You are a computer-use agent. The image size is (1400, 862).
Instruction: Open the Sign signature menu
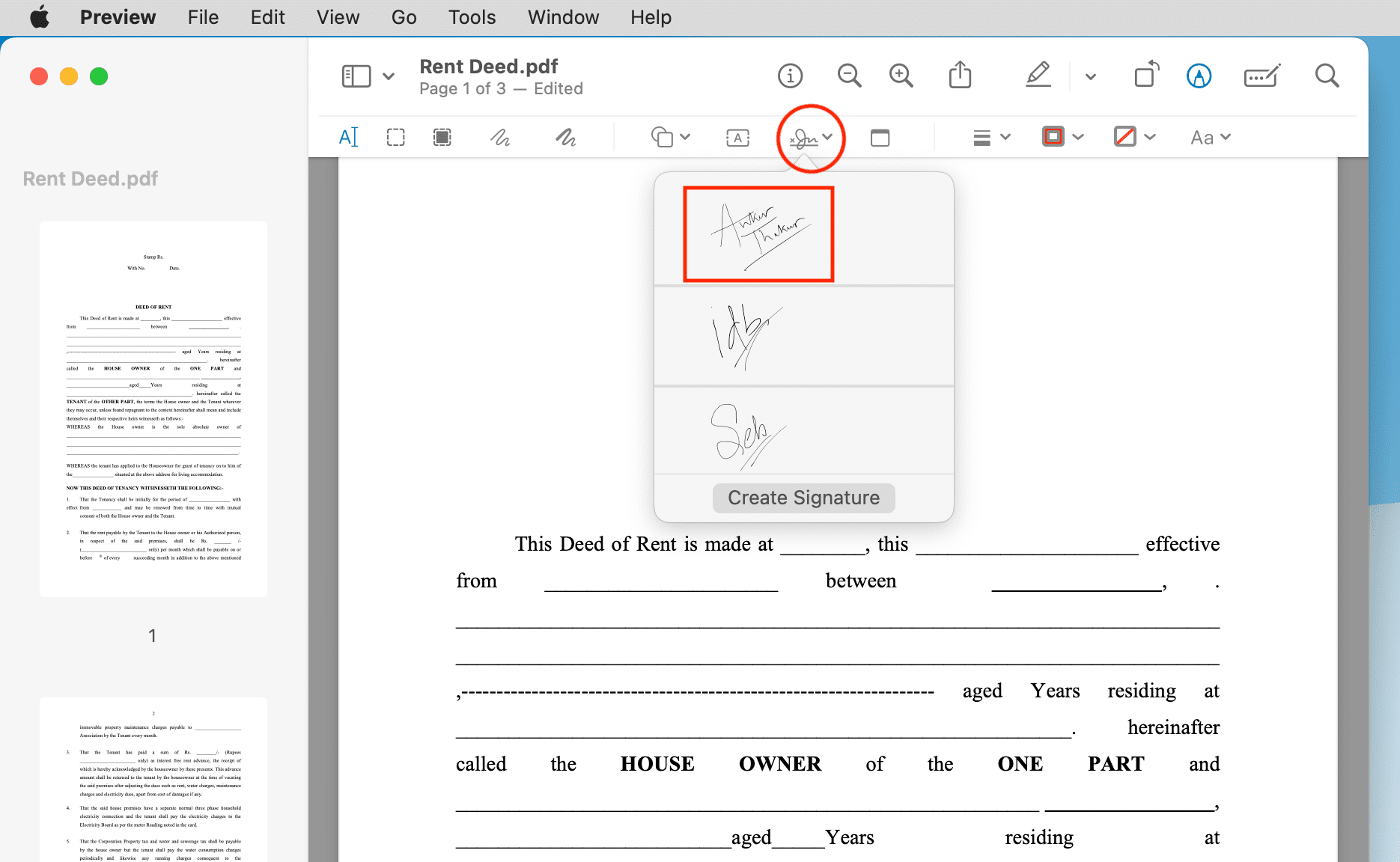(x=811, y=138)
